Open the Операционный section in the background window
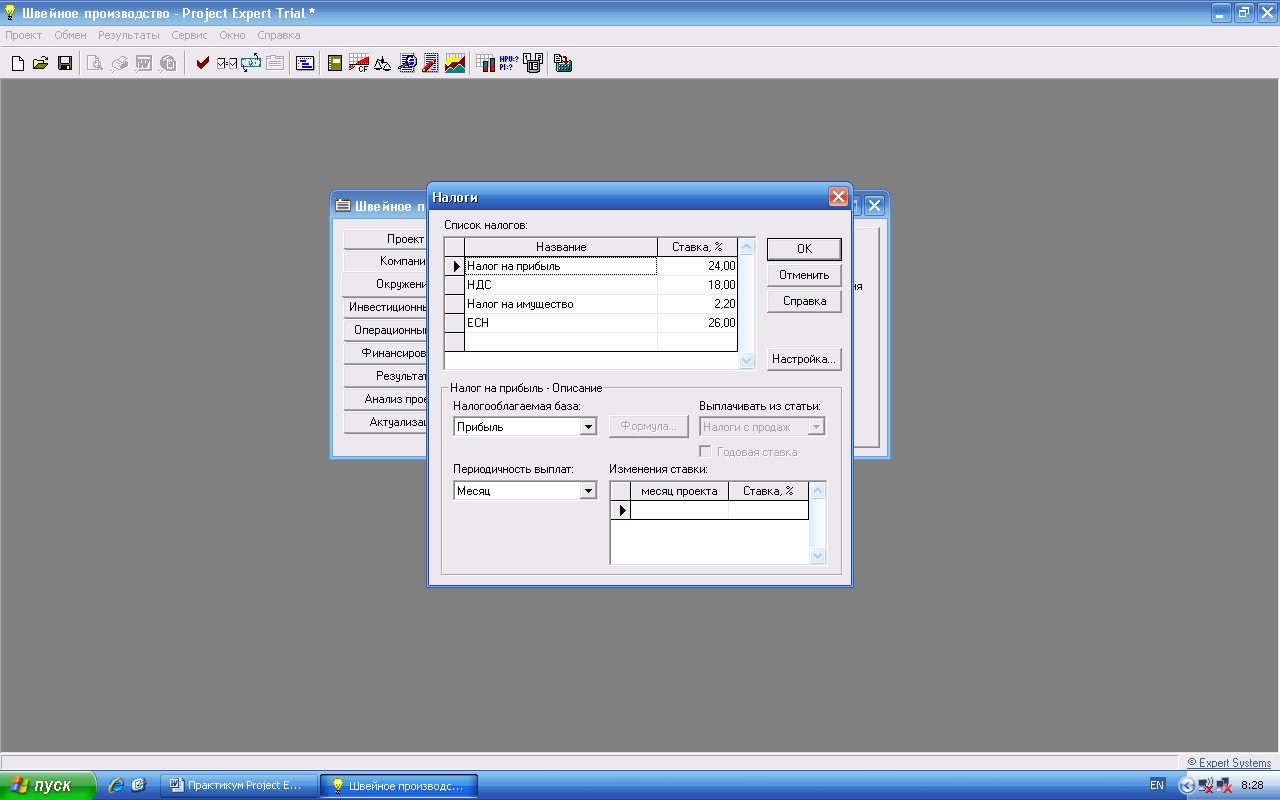The height and width of the screenshot is (800, 1280). pyautogui.click(x=385, y=330)
